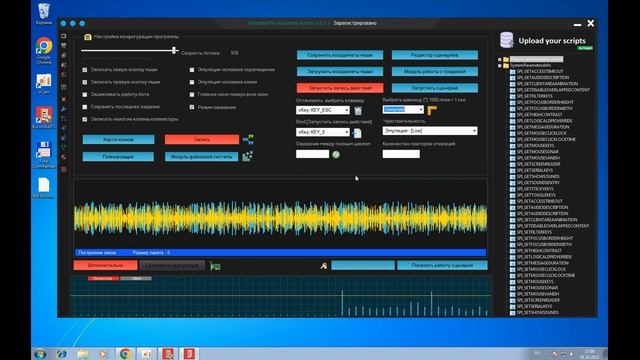Enable Главное окно поверх всех окон checkbox
This screenshot has height=360, width=640.
(x=192, y=94)
